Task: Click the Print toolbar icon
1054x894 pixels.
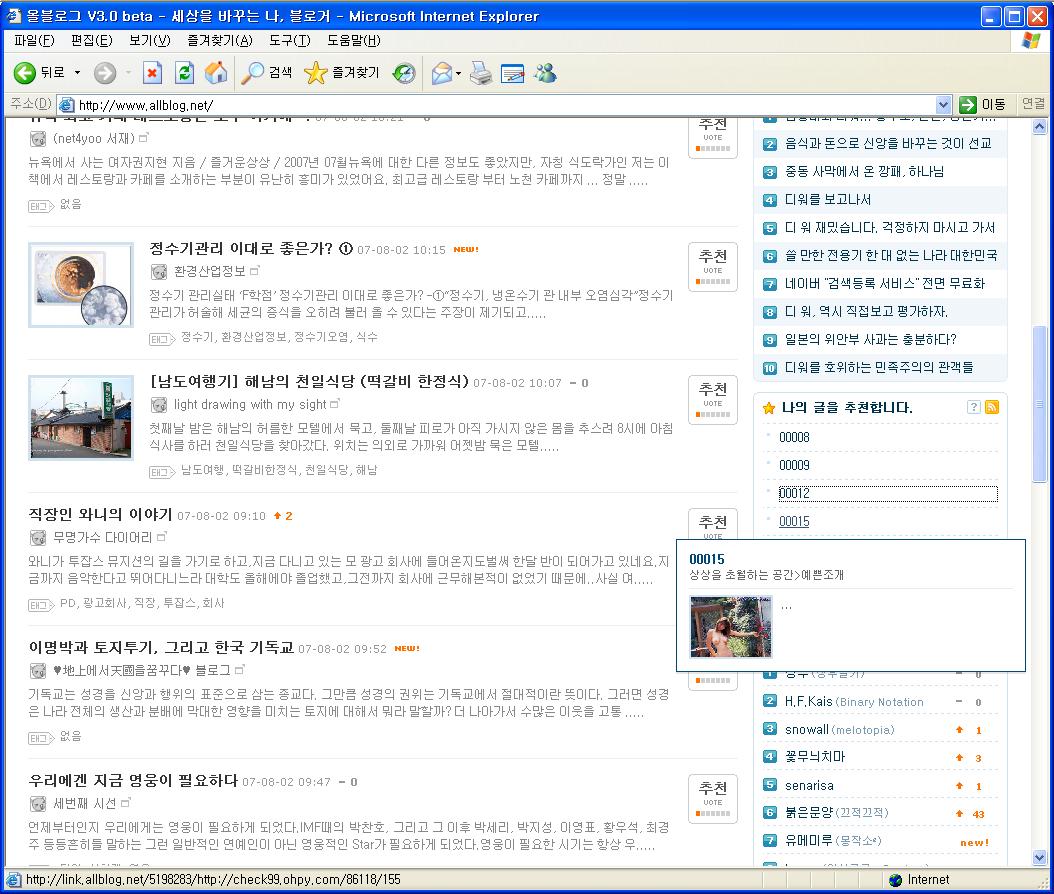Action: coord(481,72)
